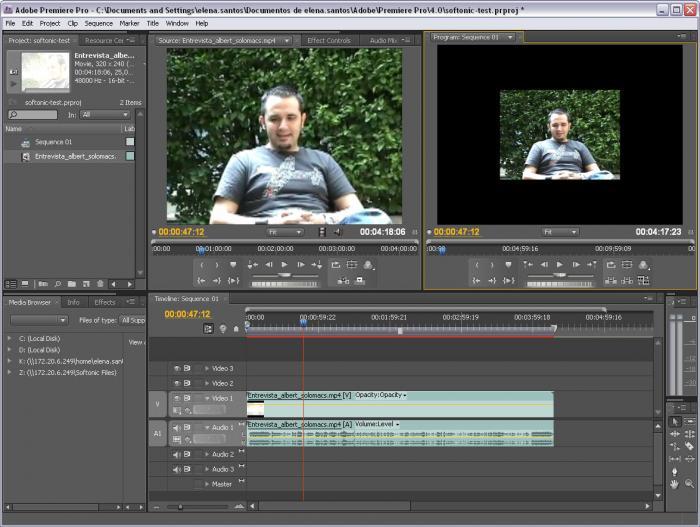Screen dimensions: 700x527
Task: Adjust the timeline zoom slider
Action: 180,507
